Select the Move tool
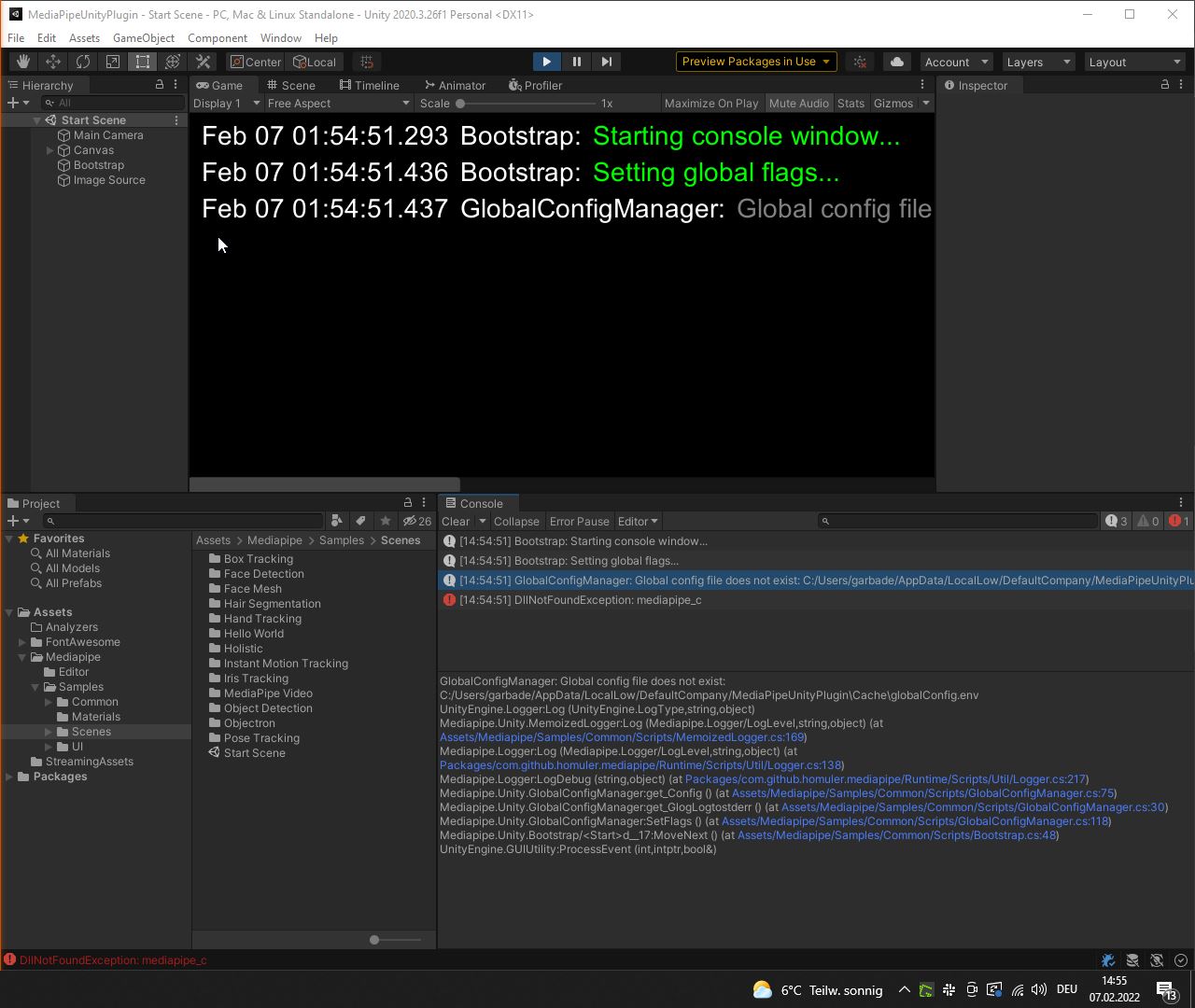 tap(52, 62)
